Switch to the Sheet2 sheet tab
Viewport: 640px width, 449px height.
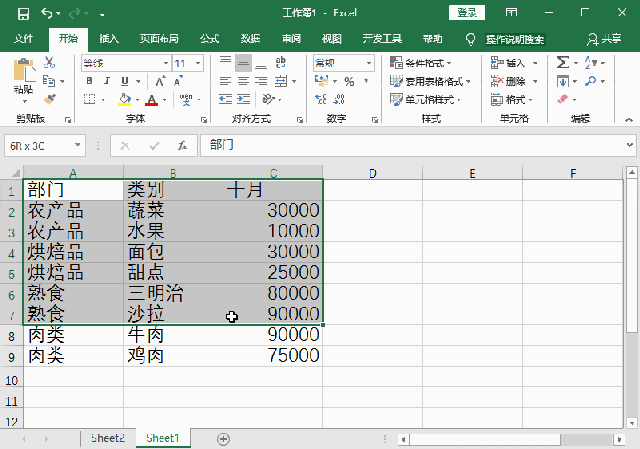pyautogui.click(x=107, y=438)
